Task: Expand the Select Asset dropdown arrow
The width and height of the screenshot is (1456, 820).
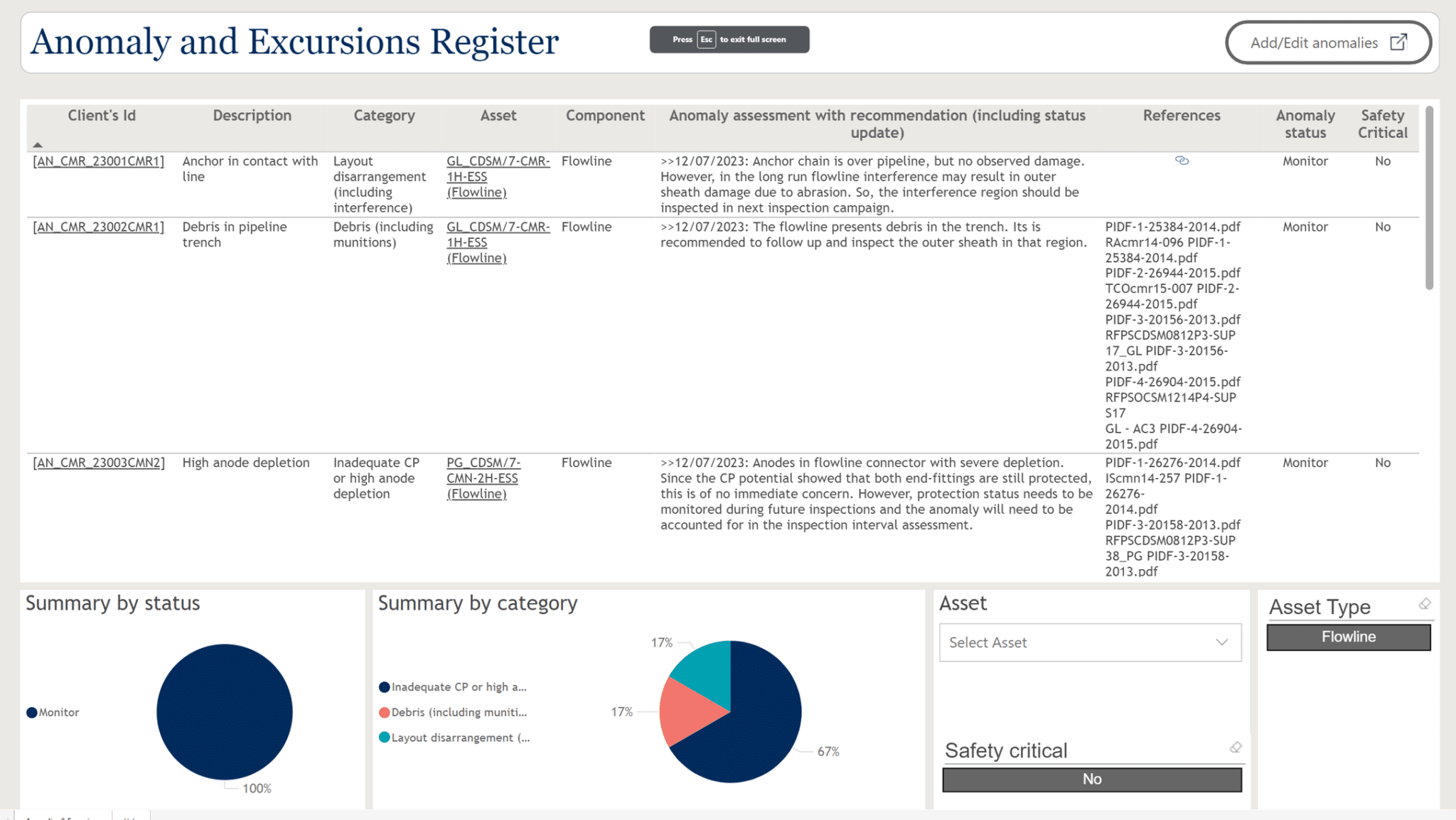Action: tap(1221, 642)
